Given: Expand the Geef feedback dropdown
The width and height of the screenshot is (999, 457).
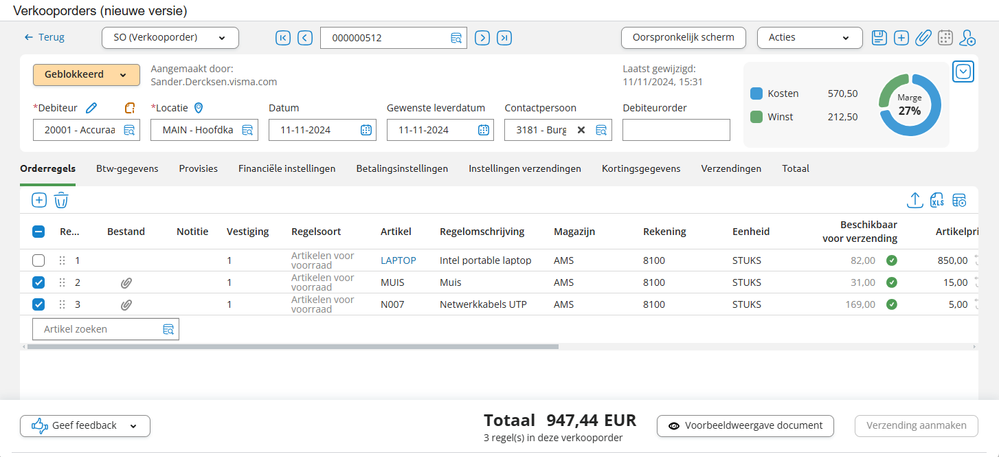Looking at the screenshot, I should pyautogui.click(x=85, y=426).
